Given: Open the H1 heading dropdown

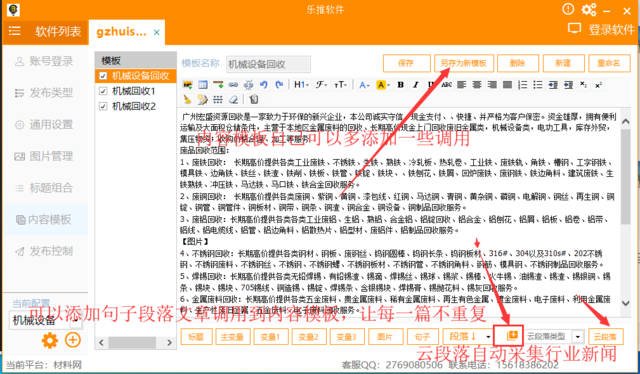Looking at the screenshot, I should point(301,85).
